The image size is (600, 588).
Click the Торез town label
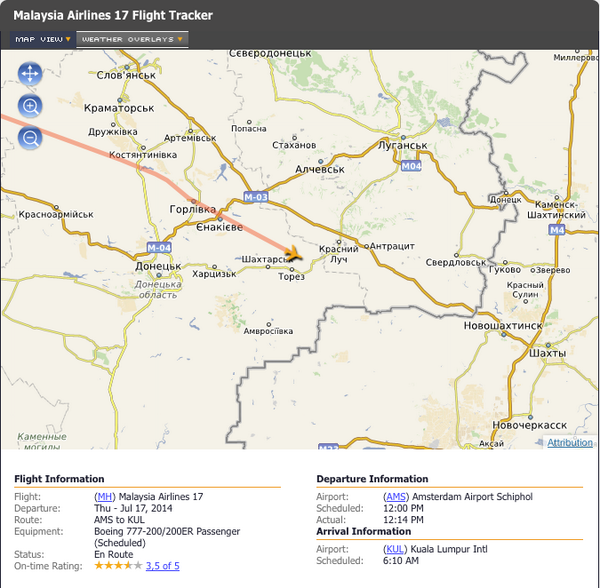(x=291, y=277)
